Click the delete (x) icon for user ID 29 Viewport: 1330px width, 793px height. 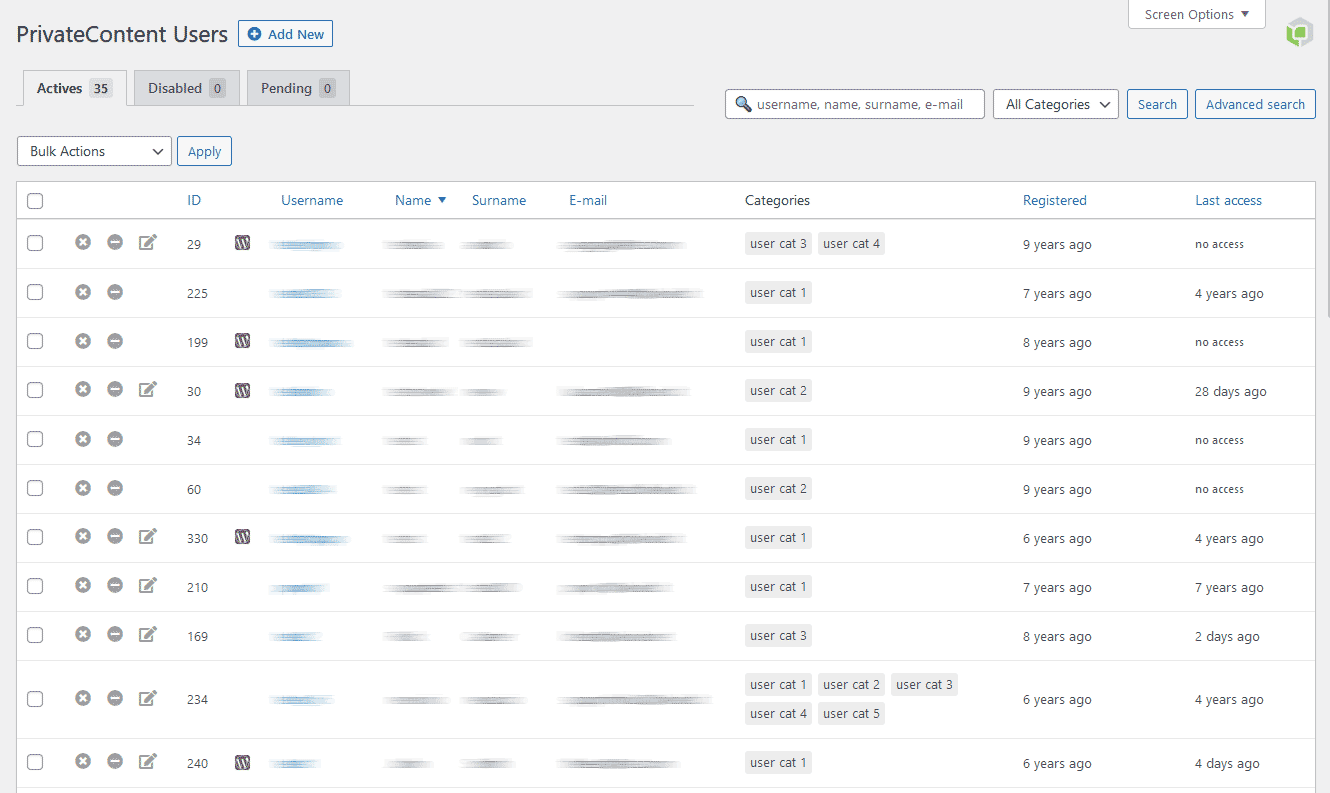pos(83,242)
